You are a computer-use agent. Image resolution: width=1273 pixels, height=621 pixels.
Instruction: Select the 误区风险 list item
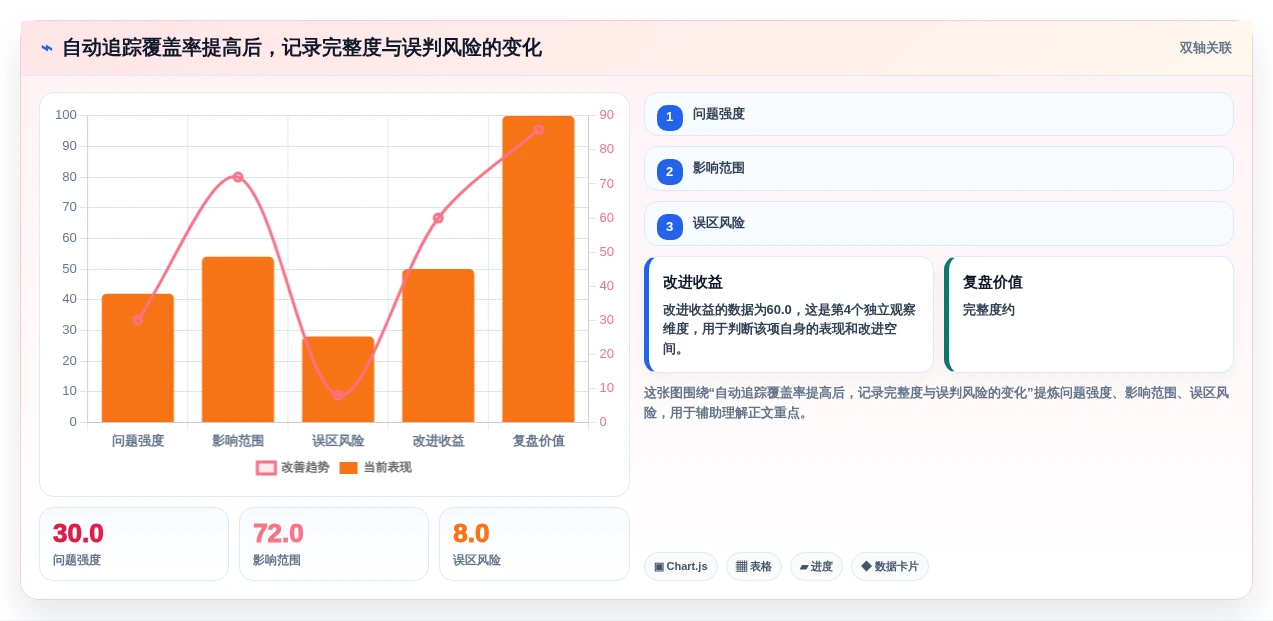(x=938, y=223)
